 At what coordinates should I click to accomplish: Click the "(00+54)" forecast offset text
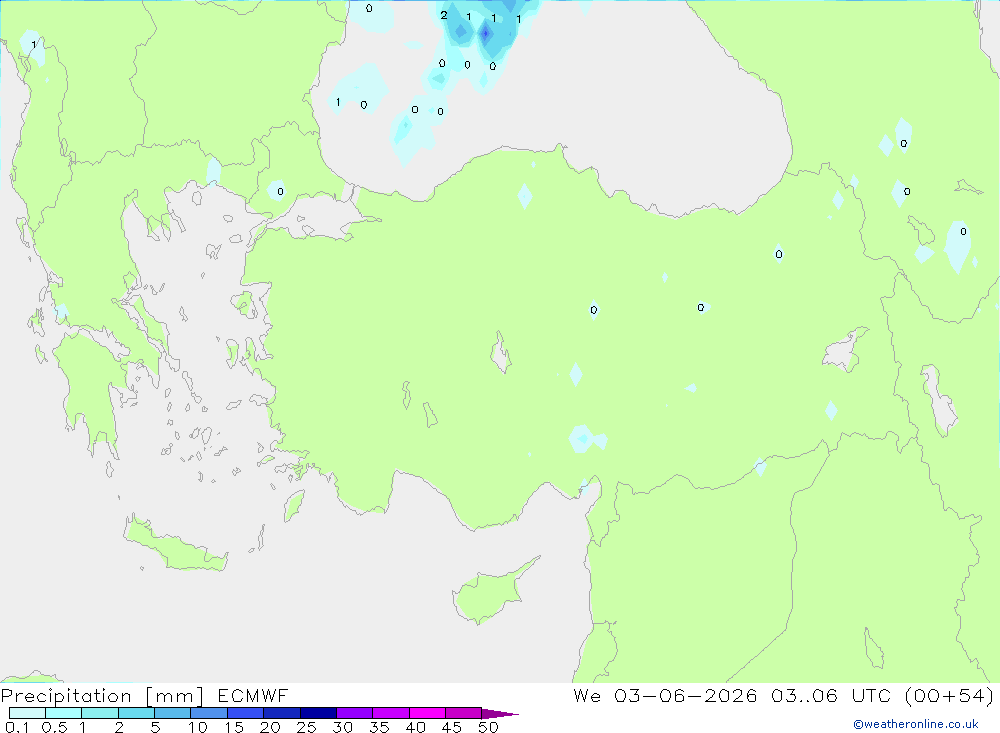949,695
